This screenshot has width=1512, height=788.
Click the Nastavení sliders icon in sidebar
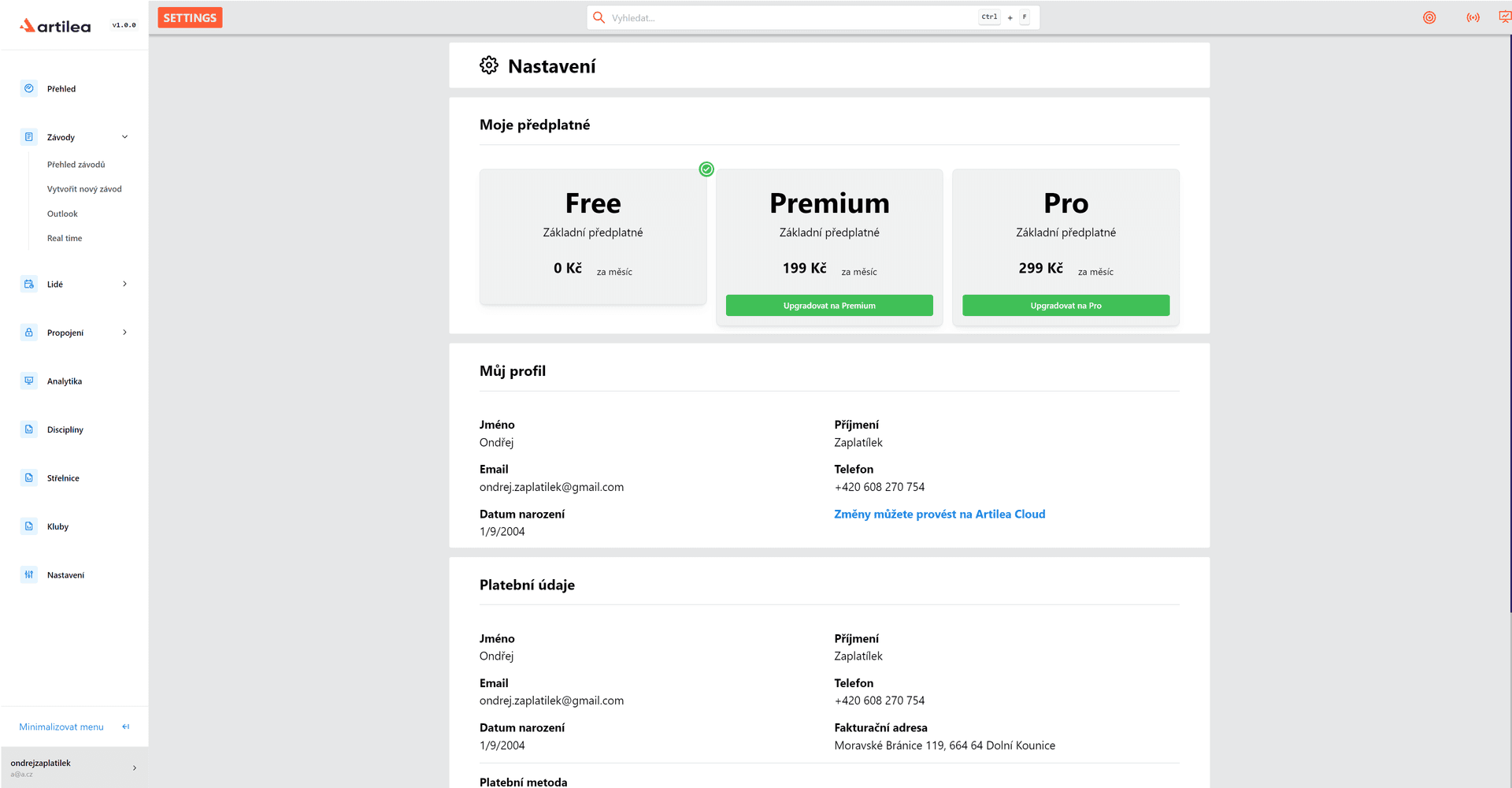pos(29,574)
